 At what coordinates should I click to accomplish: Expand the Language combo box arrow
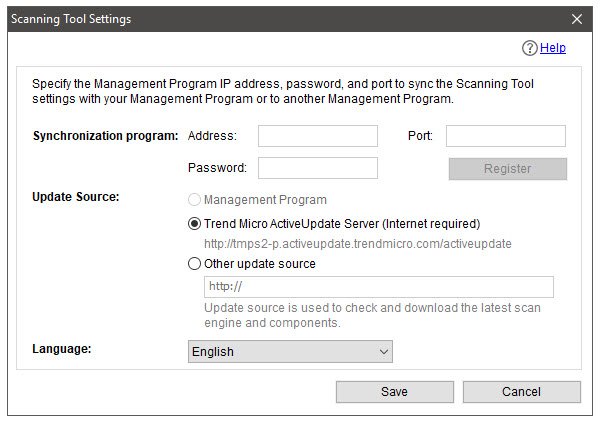tap(383, 351)
